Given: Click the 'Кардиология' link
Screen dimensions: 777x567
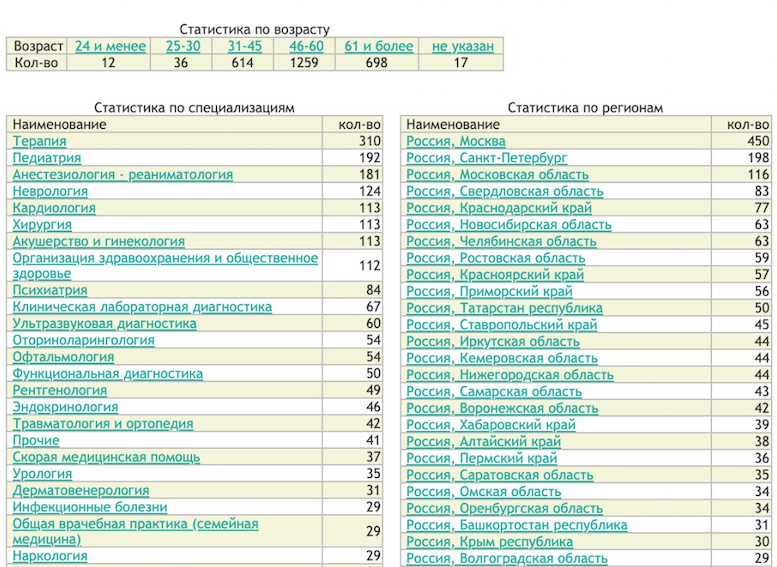Looking at the screenshot, I should [x=54, y=208].
